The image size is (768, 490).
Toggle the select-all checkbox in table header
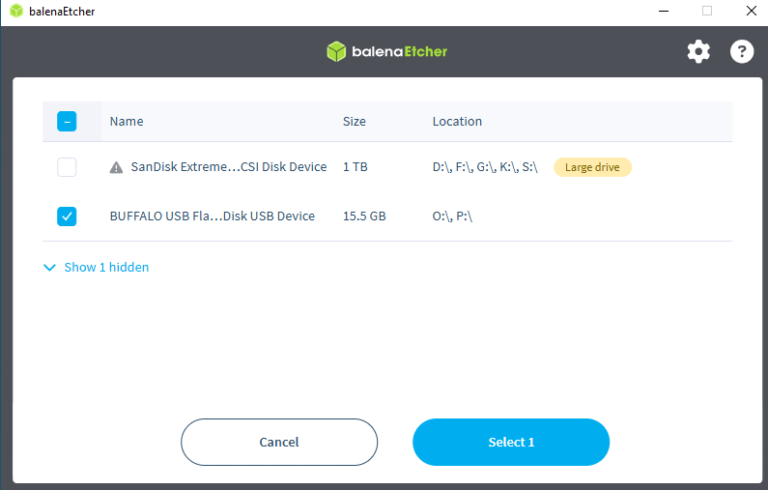pyautogui.click(x=67, y=122)
